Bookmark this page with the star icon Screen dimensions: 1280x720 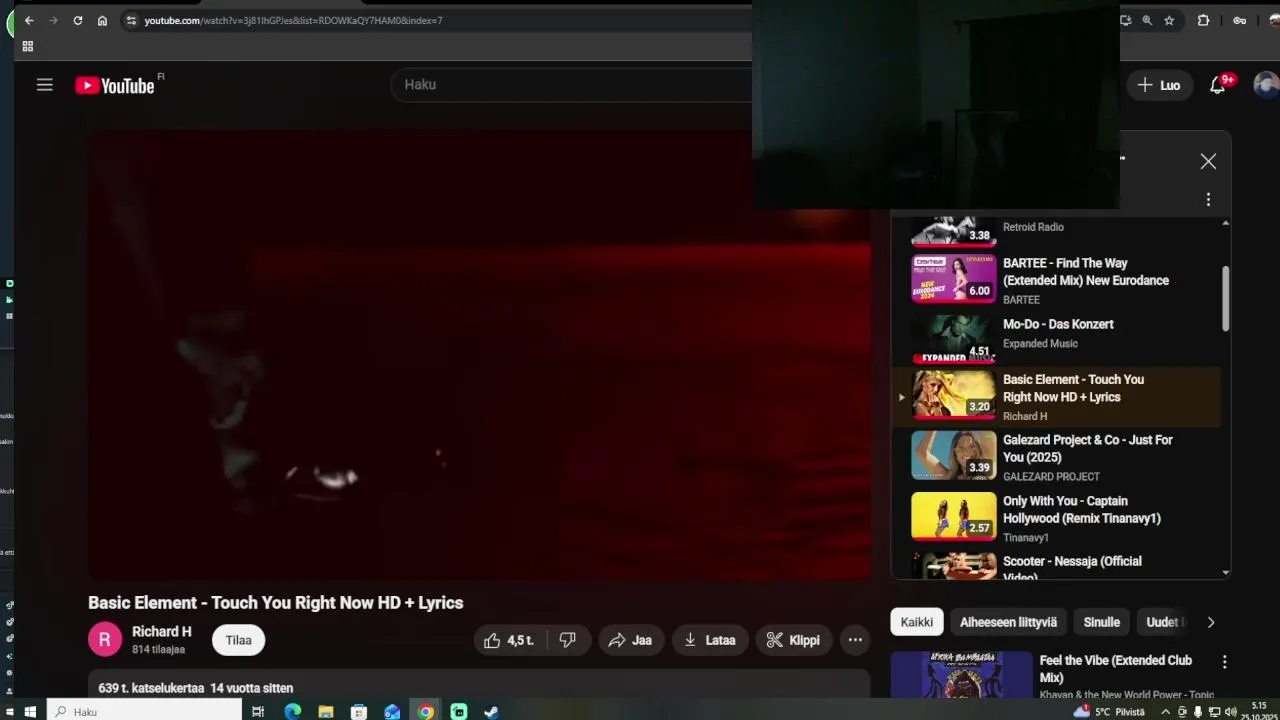[x=1169, y=20]
